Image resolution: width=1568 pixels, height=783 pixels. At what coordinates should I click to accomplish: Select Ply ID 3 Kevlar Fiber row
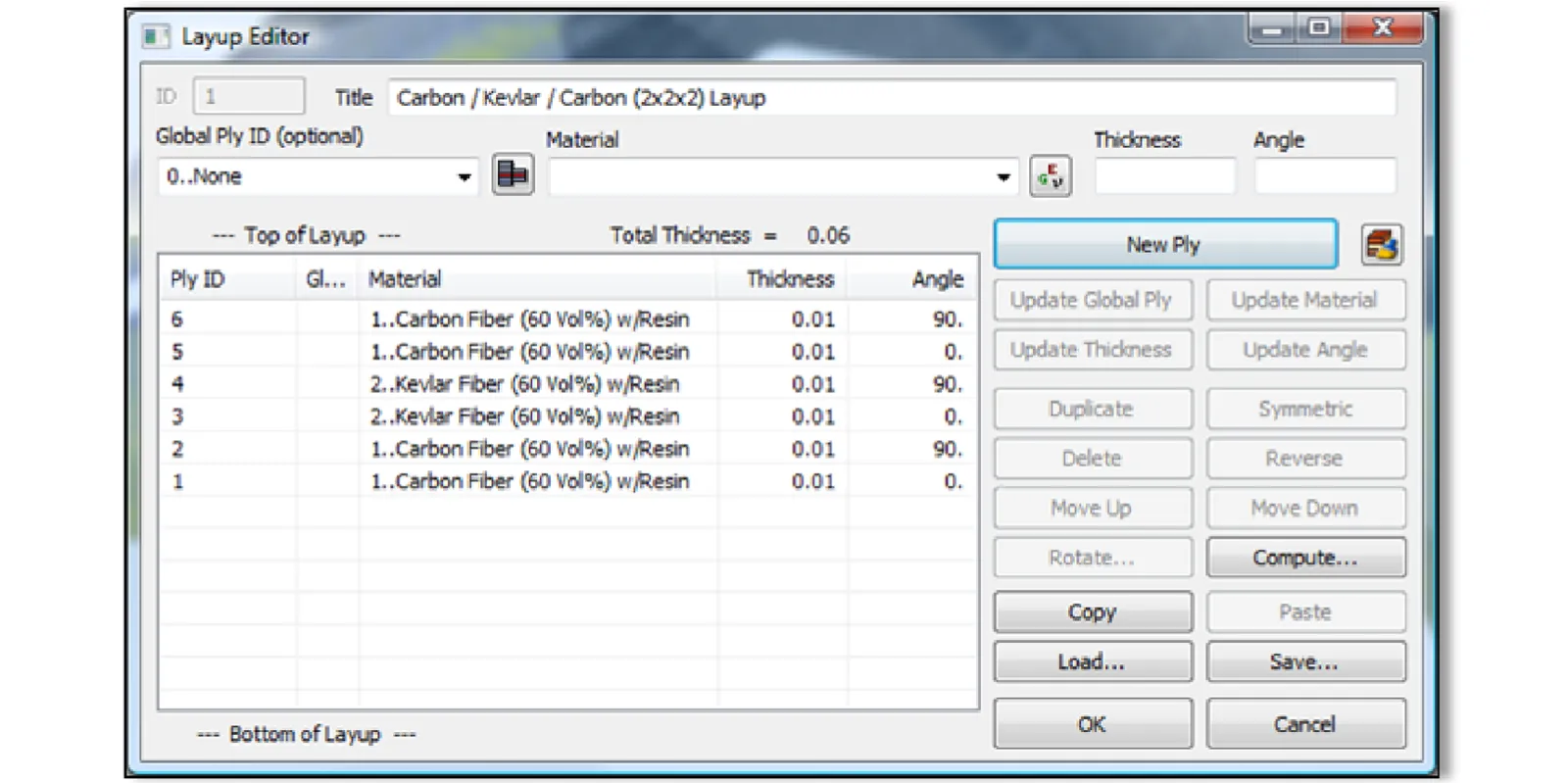567,416
